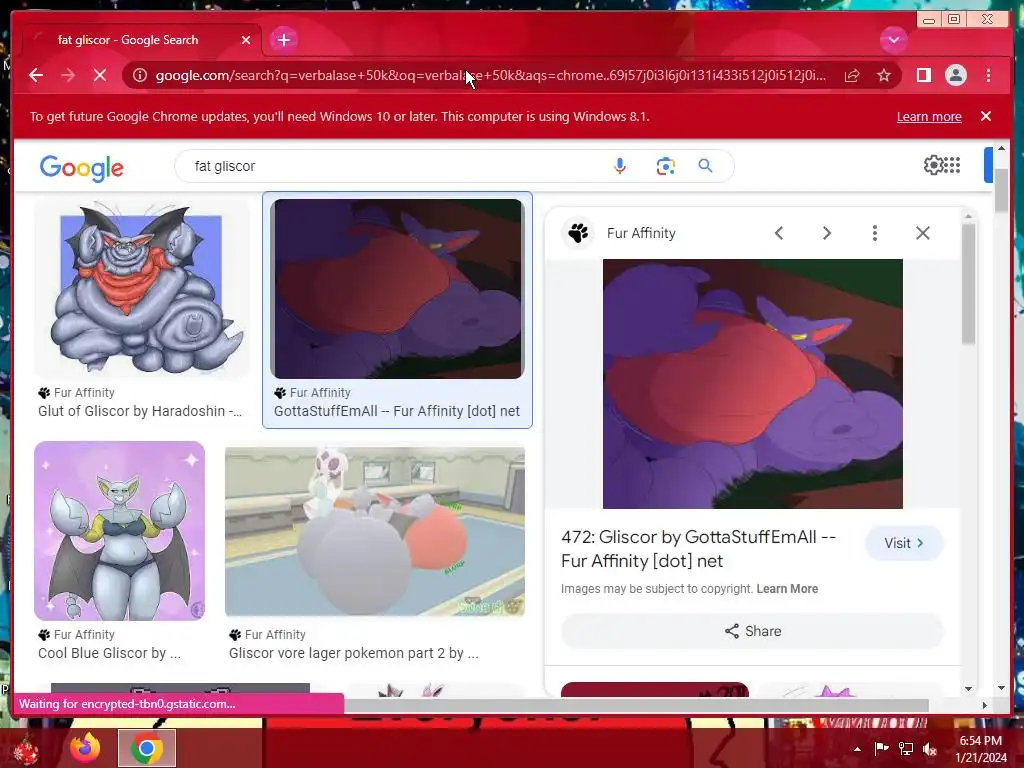
Task: Go back using the browser back arrow
Action: (36, 75)
